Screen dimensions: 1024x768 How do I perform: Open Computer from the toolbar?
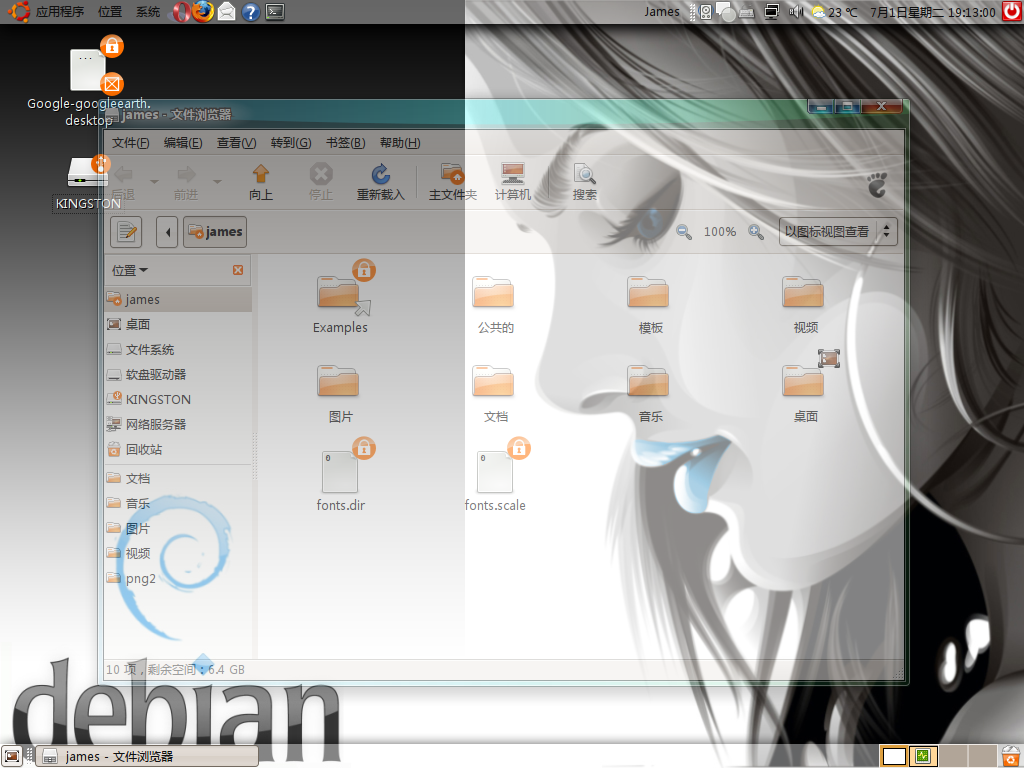pyautogui.click(x=513, y=182)
